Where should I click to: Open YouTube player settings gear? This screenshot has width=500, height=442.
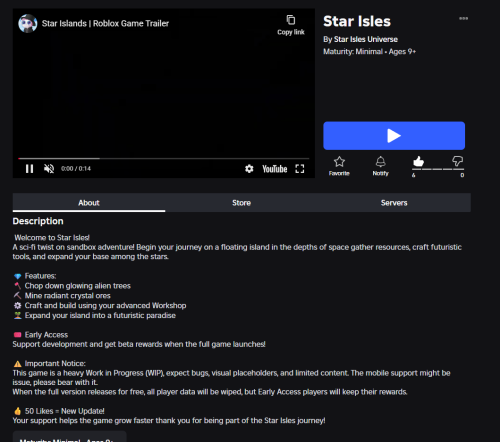click(249, 169)
